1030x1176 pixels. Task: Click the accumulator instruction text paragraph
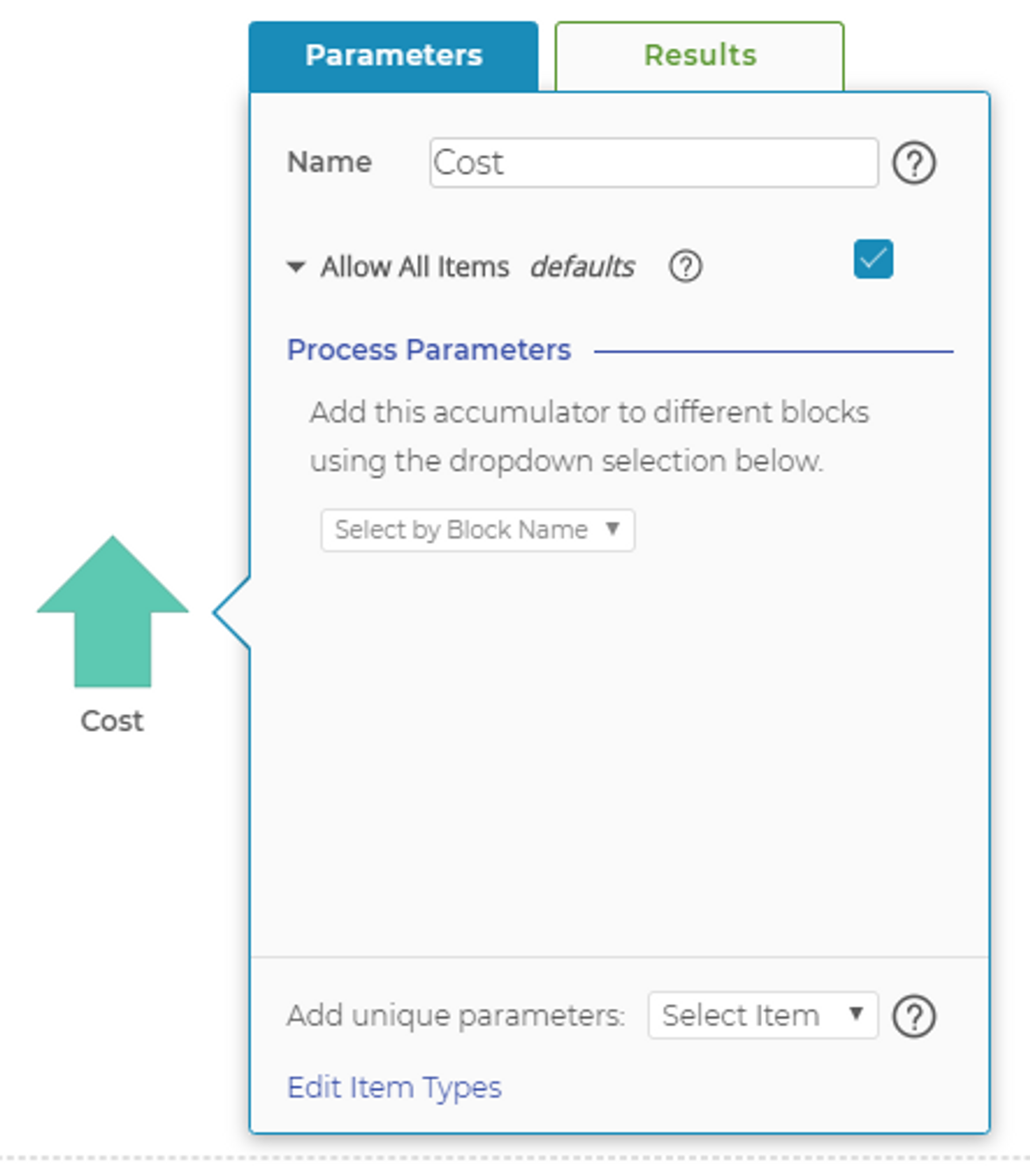point(589,436)
